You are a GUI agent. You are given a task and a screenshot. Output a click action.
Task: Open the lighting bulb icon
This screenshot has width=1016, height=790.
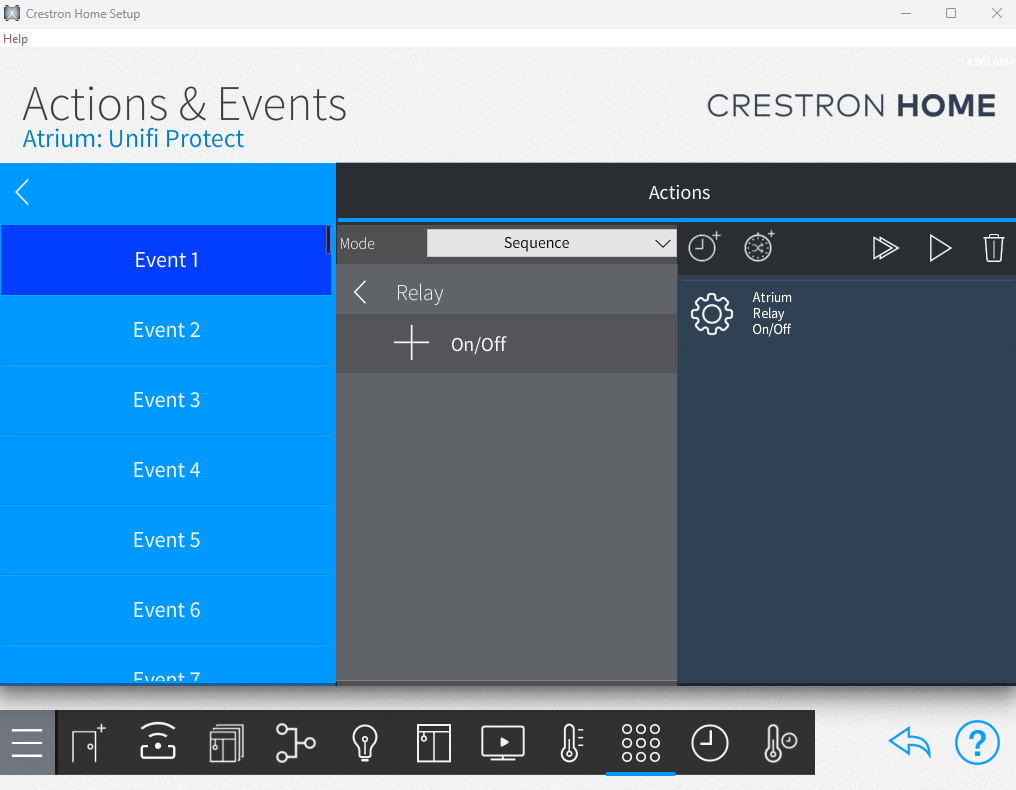[x=365, y=743]
